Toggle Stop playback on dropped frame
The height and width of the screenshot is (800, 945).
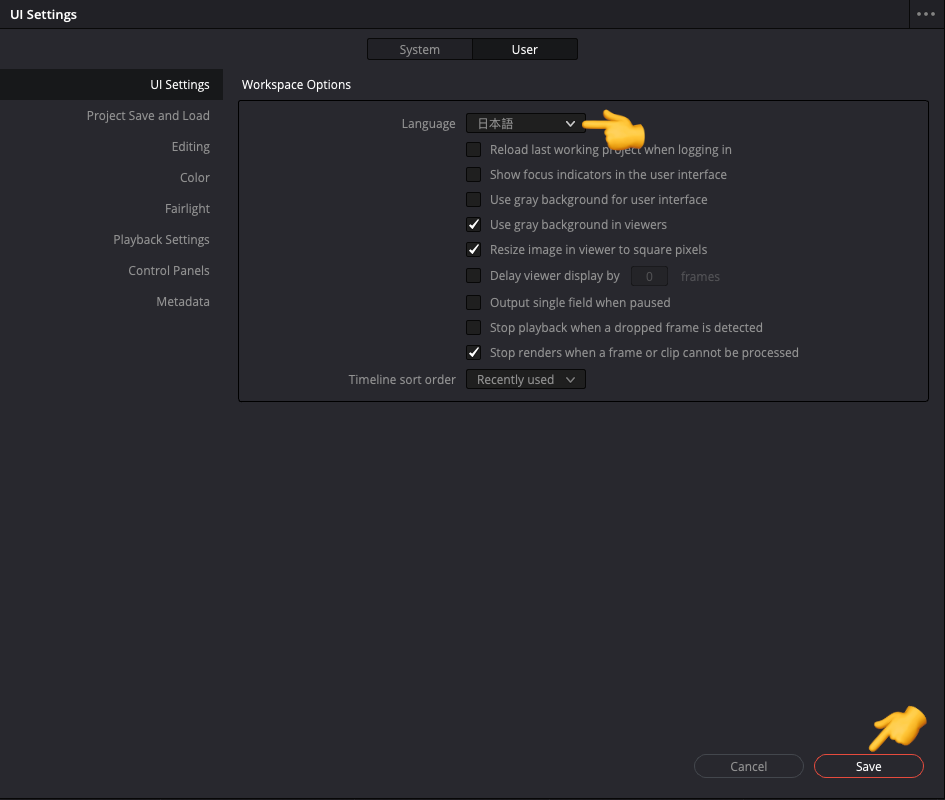(474, 328)
